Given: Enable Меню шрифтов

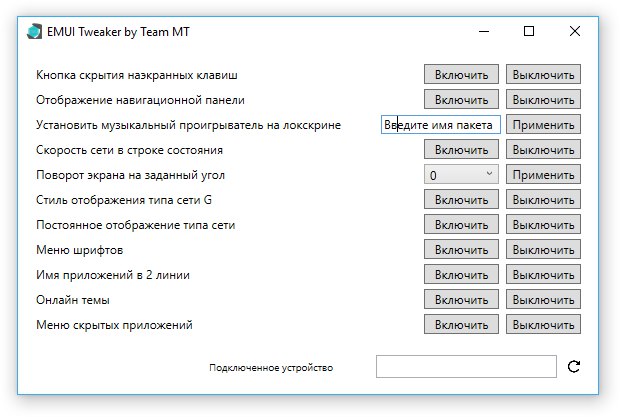Looking at the screenshot, I should (461, 249).
